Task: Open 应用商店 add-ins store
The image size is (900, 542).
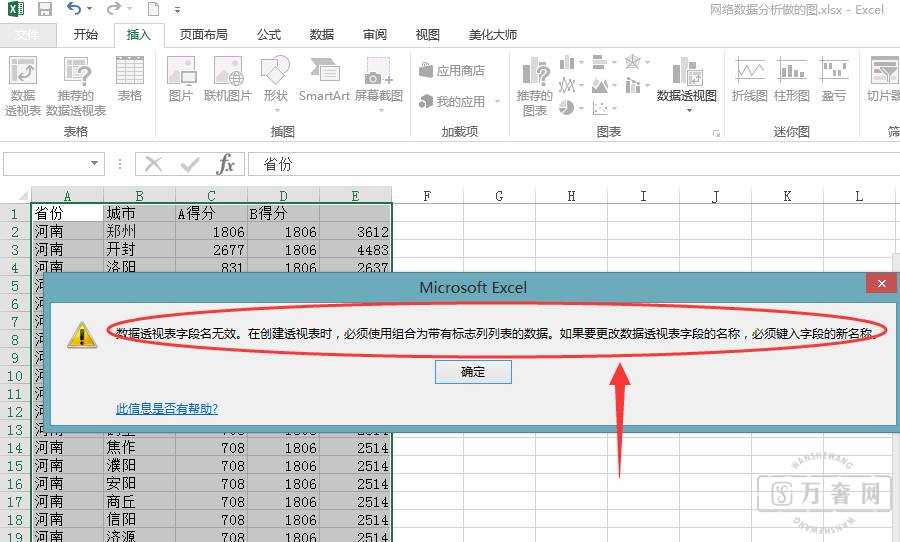Action: pyautogui.click(x=452, y=71)
